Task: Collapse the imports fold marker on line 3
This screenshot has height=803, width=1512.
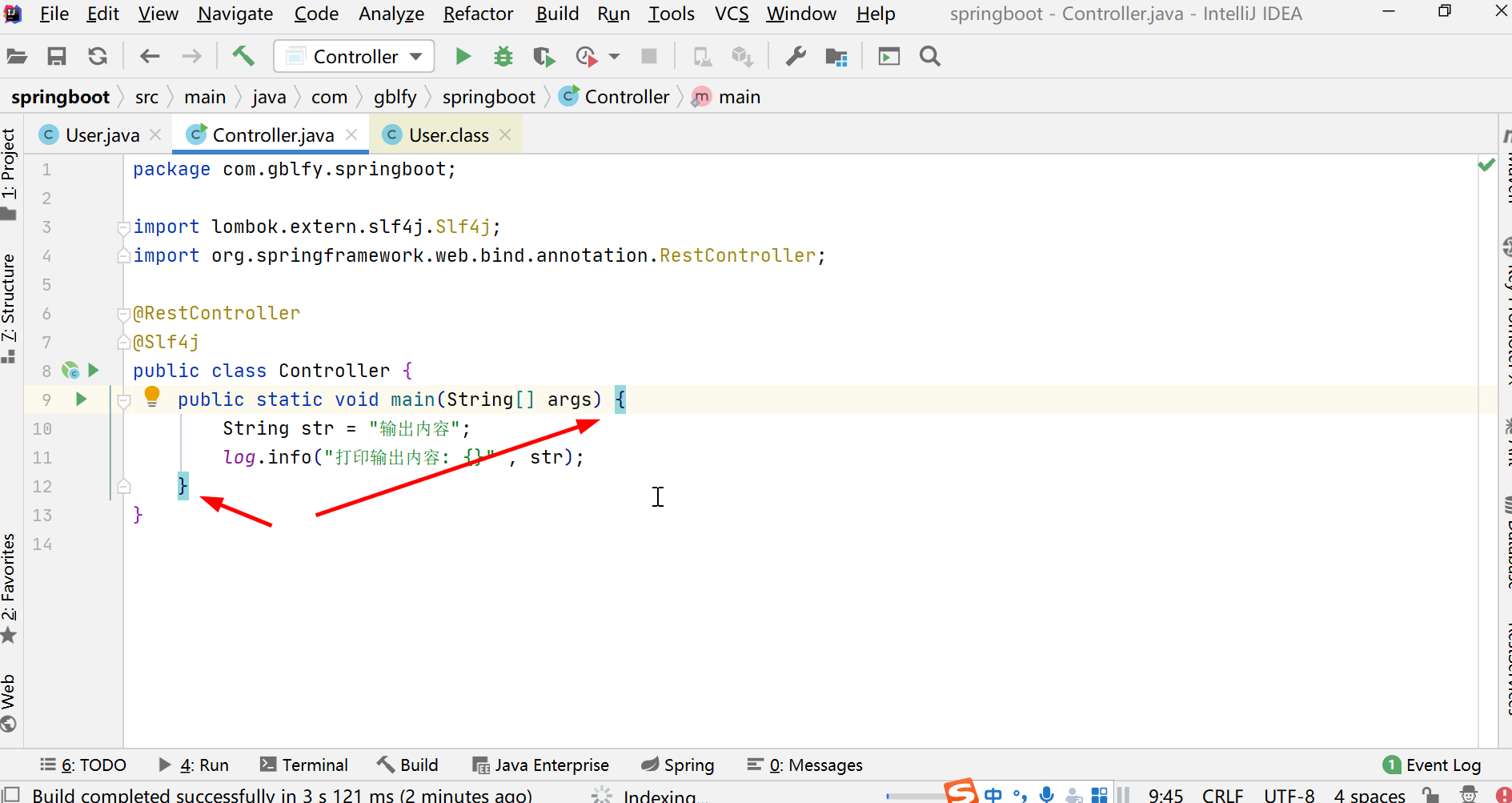Action: click(124, 228)
